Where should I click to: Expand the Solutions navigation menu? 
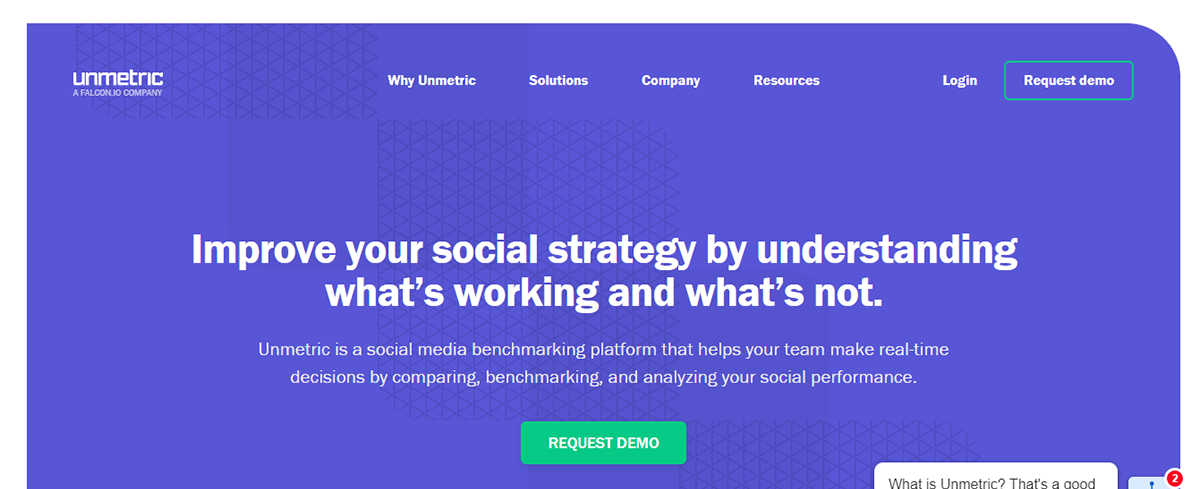pos(558,81)
